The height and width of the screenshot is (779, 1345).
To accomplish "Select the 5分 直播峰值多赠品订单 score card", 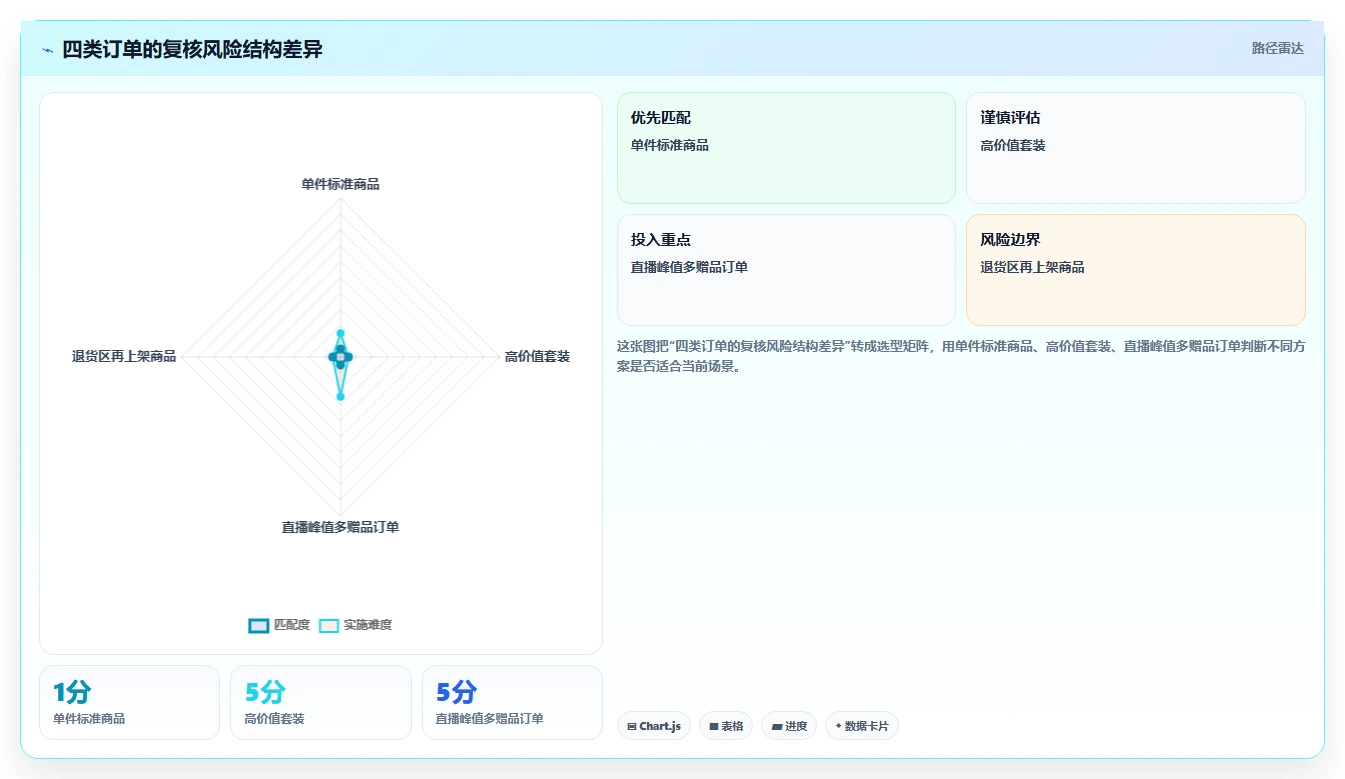I will pyautogui.click(x=512, y=702).
